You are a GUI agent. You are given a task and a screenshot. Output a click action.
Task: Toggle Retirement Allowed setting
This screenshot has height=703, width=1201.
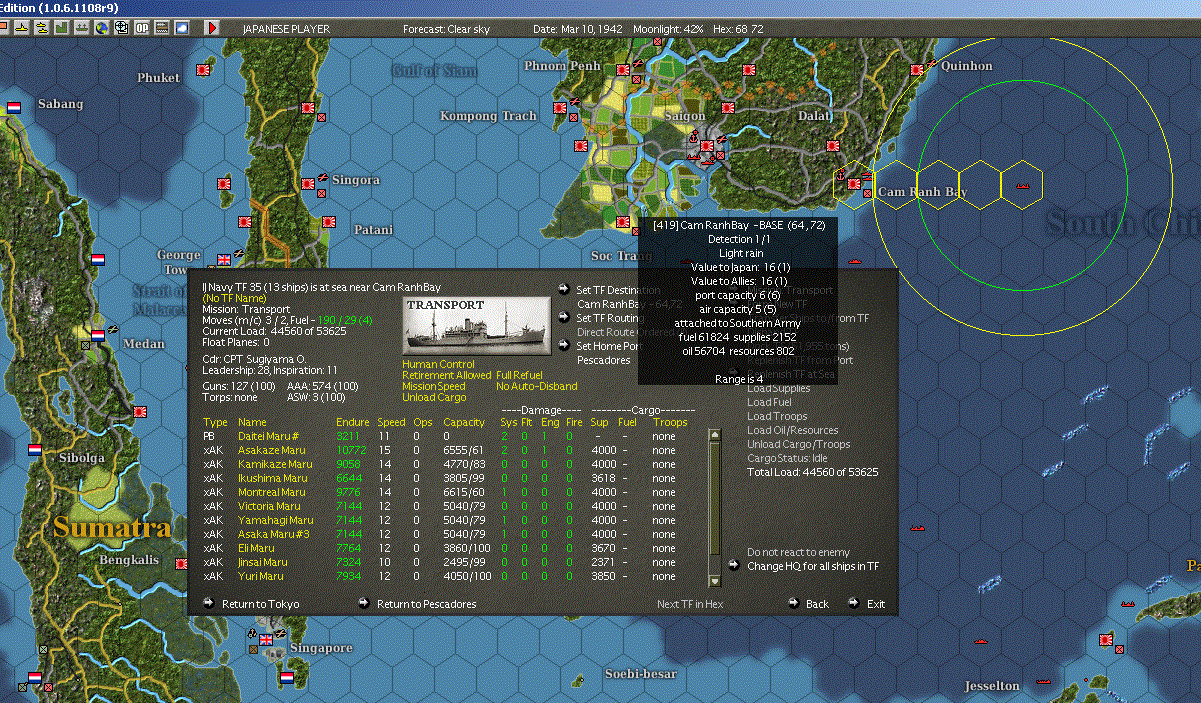[447, 376]
